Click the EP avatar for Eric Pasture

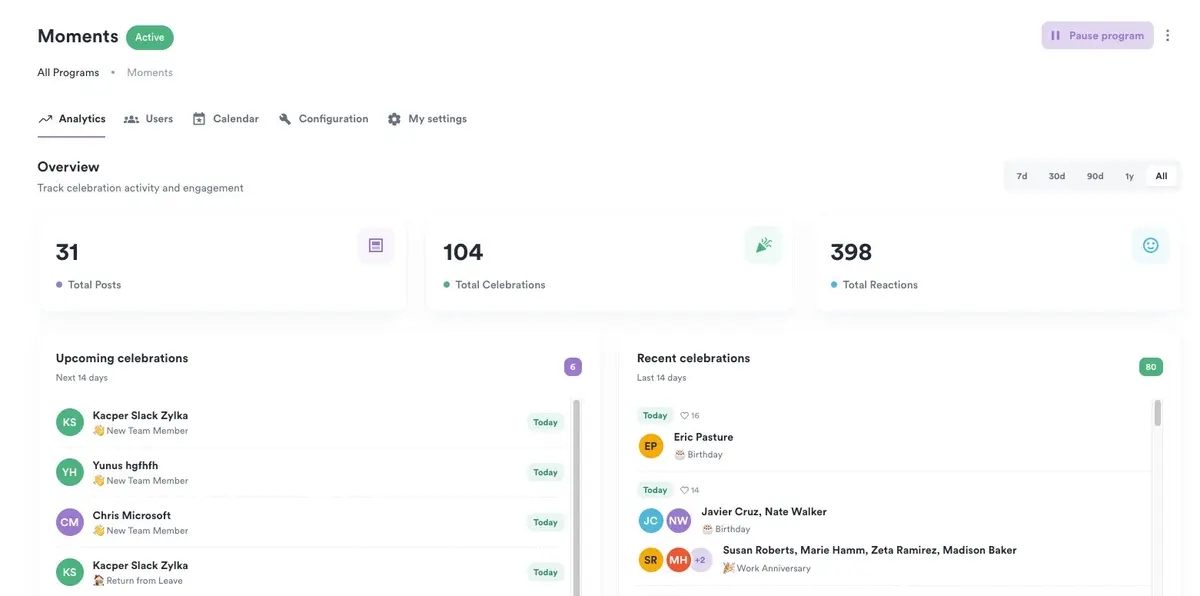[651, 446]
